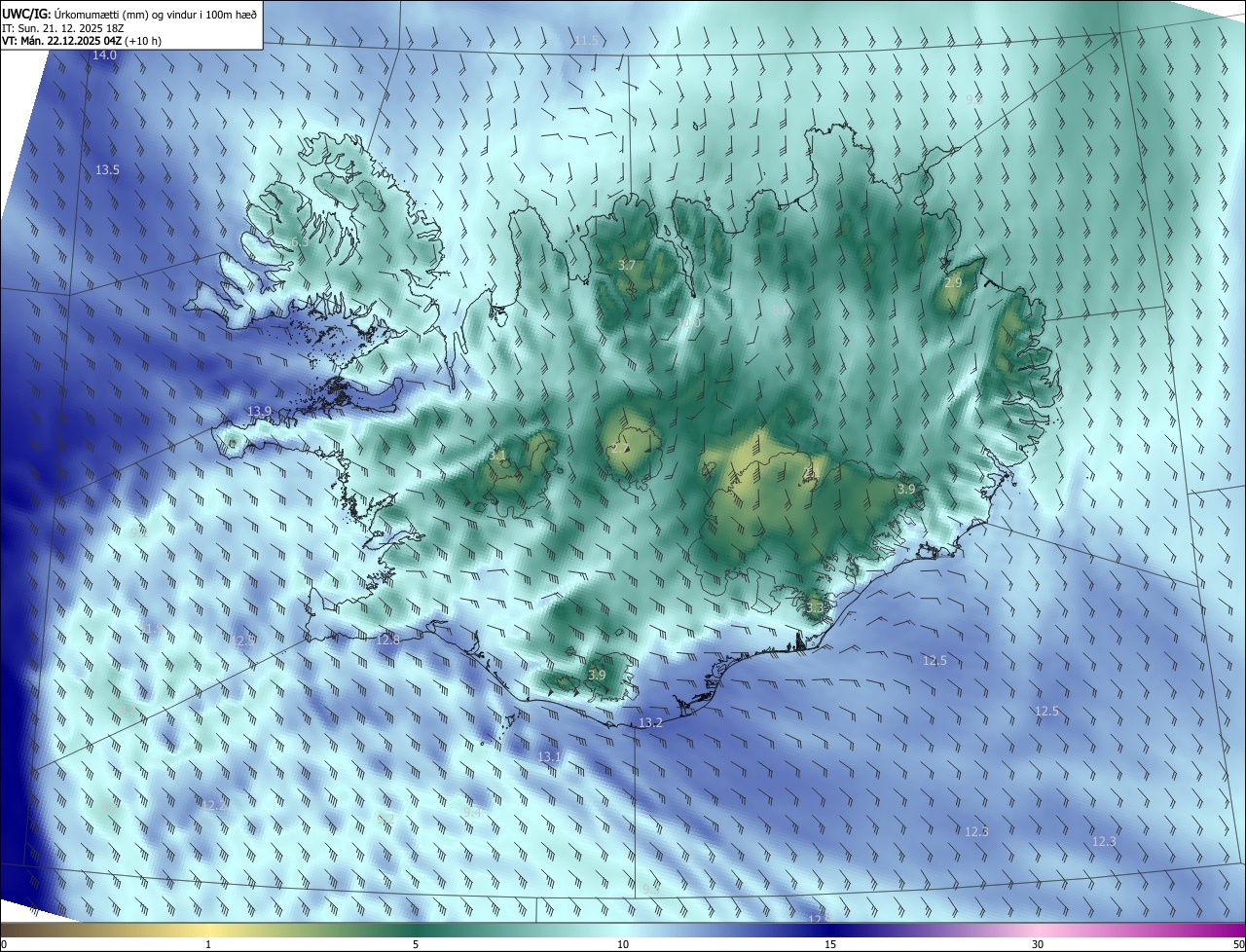Click the '15' tick on the color scale
This screenshot has height=952, width=1246.
[x=830, y=944]
